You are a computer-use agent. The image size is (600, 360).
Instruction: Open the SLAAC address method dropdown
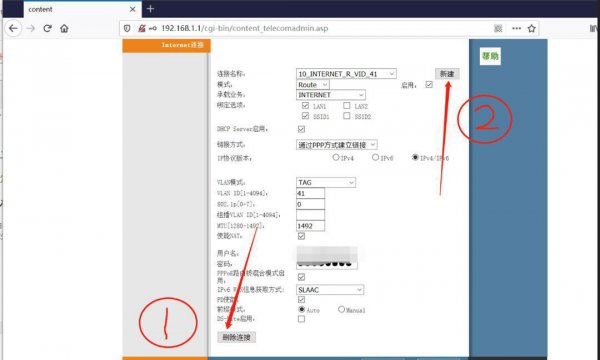(330, 290)
